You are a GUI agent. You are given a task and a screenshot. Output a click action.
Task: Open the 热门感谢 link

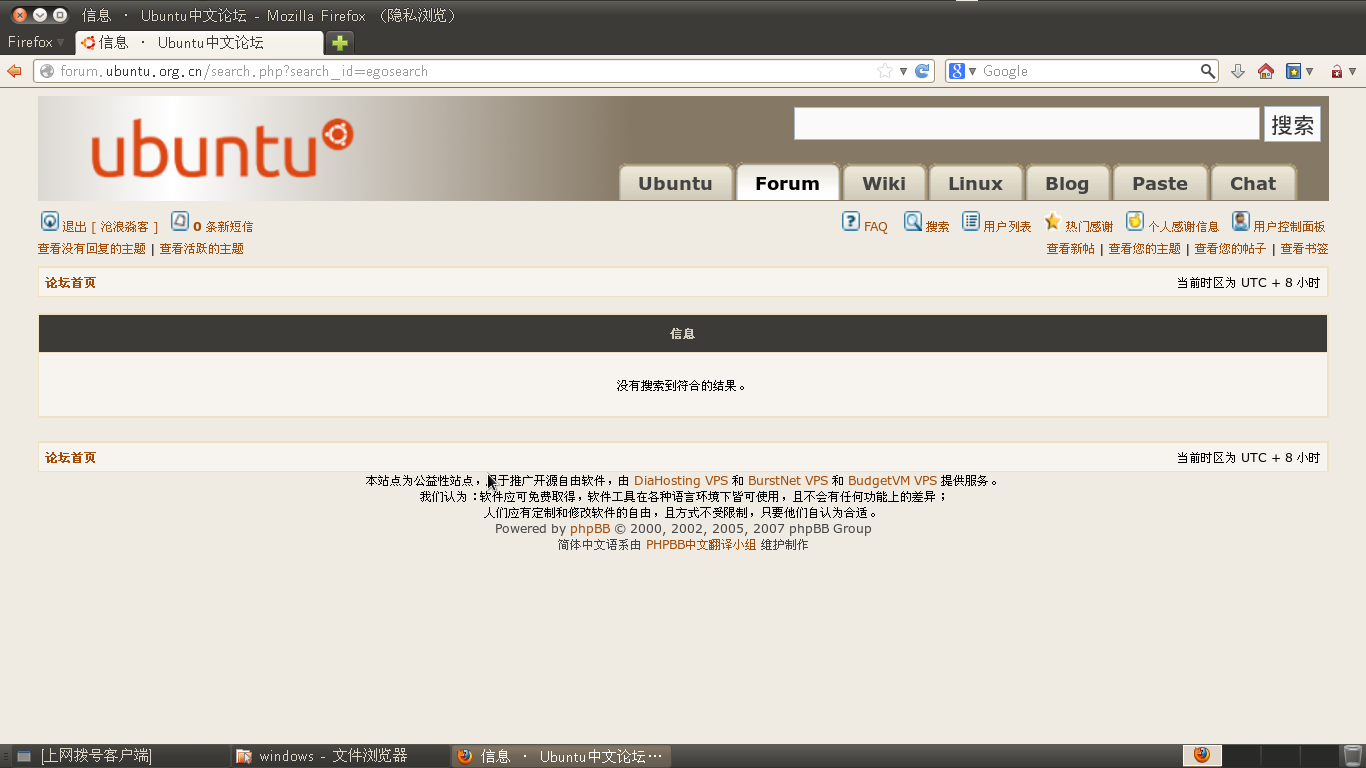pos(1089,227)
